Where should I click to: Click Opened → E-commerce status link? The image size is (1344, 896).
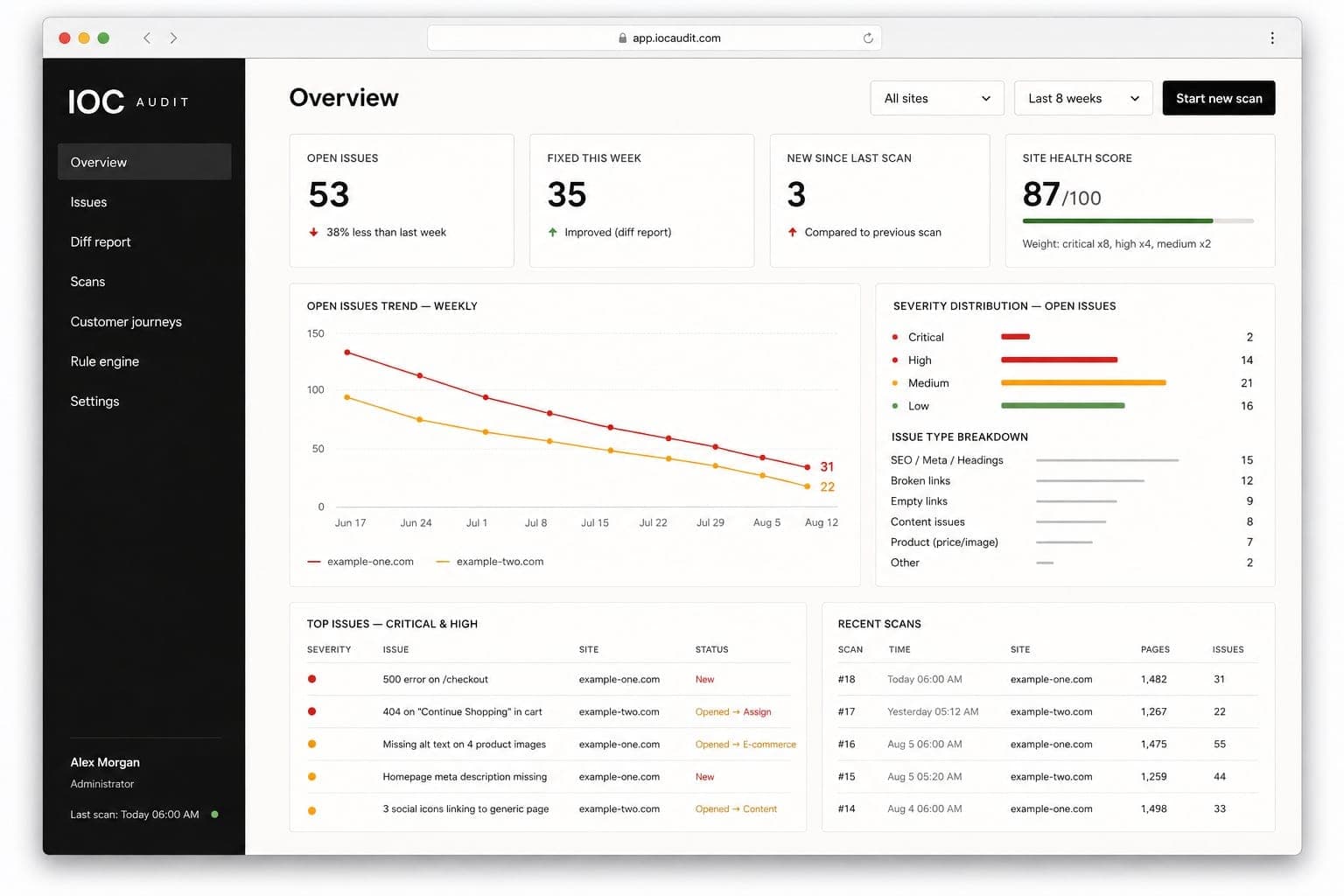[745, 745]
